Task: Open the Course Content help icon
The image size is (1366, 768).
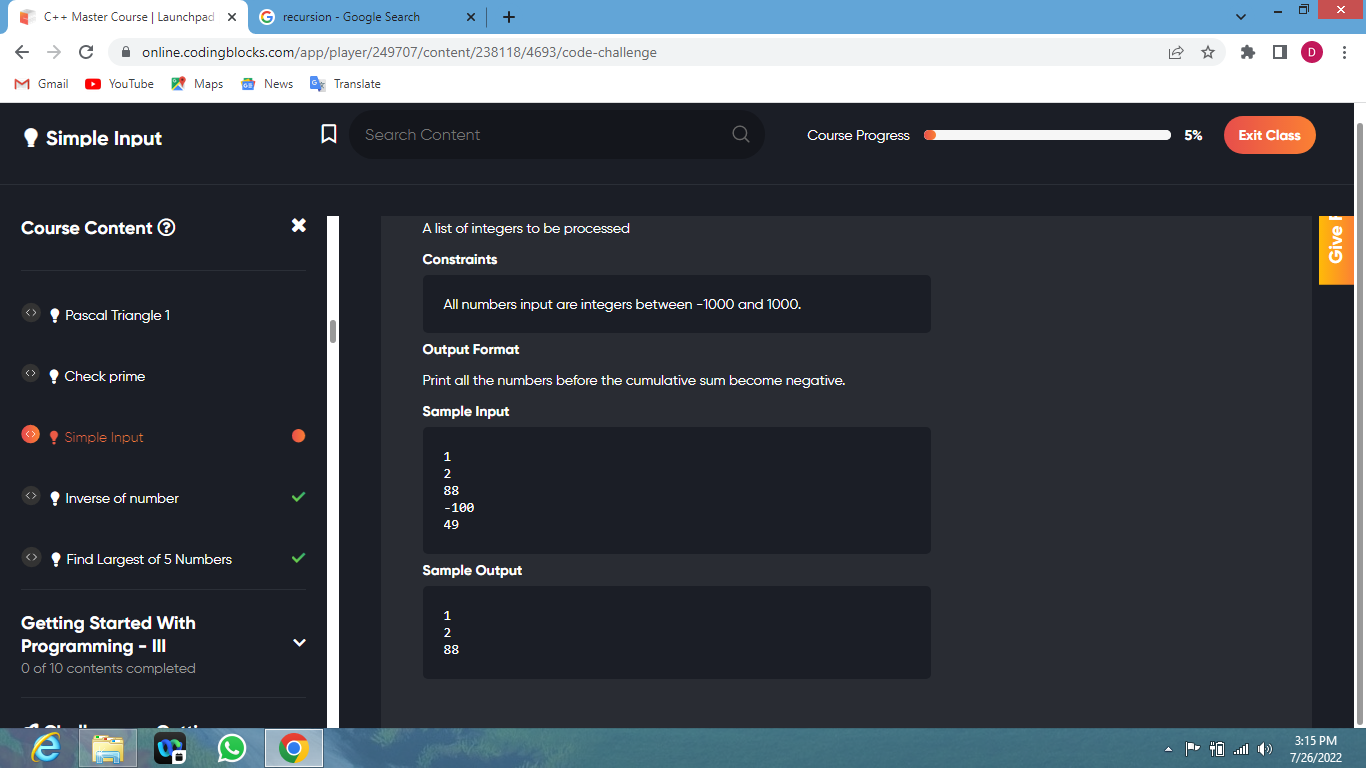Action: click(167, 228)
